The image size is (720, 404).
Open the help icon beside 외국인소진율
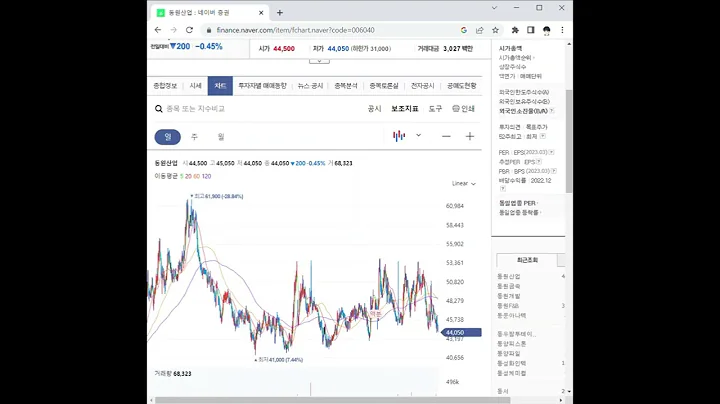click(551, 111)
